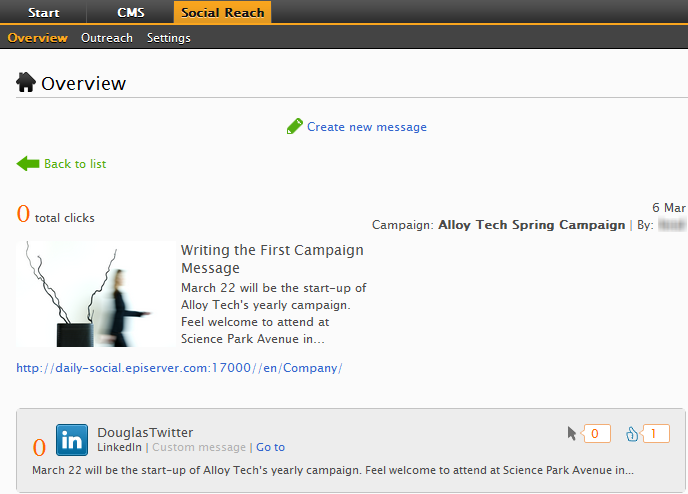Select the Social Reach tab

point(221,13)
